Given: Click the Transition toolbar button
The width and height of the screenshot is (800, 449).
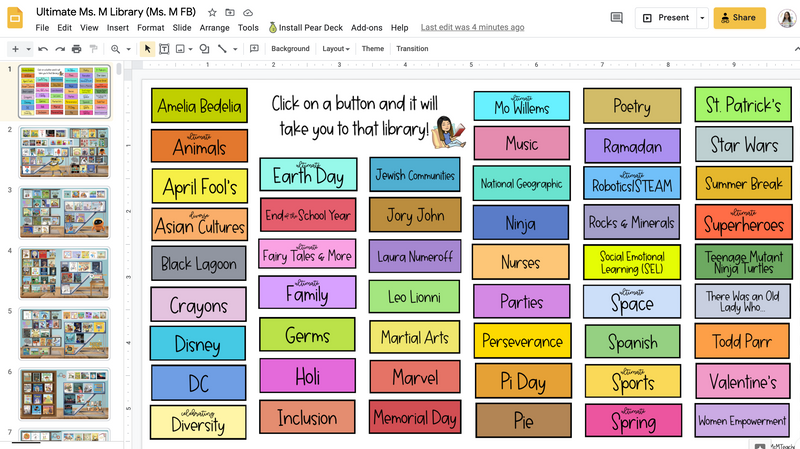Looking at the screenshot, I should (x=412, y=49).
